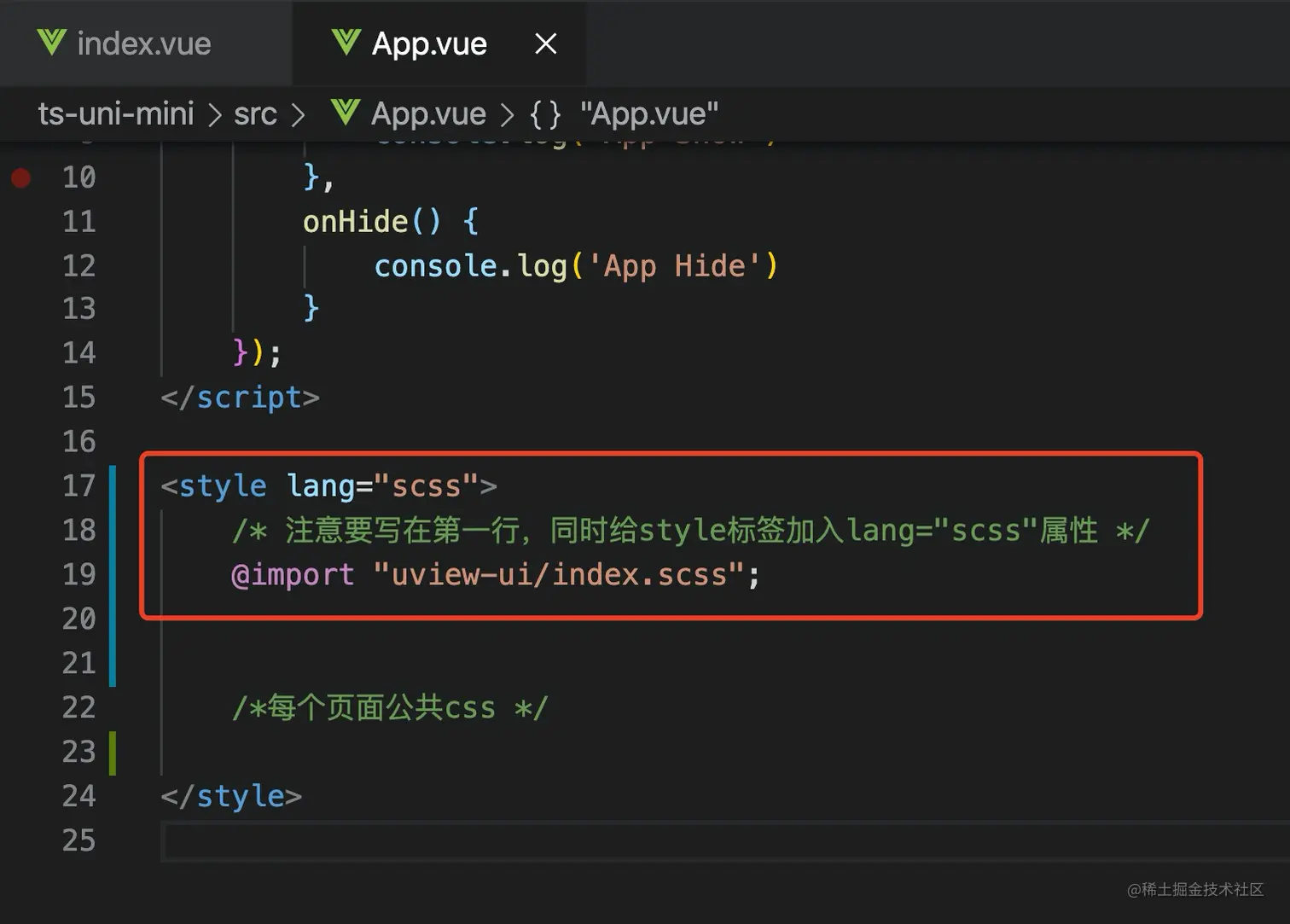Open the "App.vue" symbol breadcrumb
Viewport: 1290px width, 924px height.
click(649, 113)
